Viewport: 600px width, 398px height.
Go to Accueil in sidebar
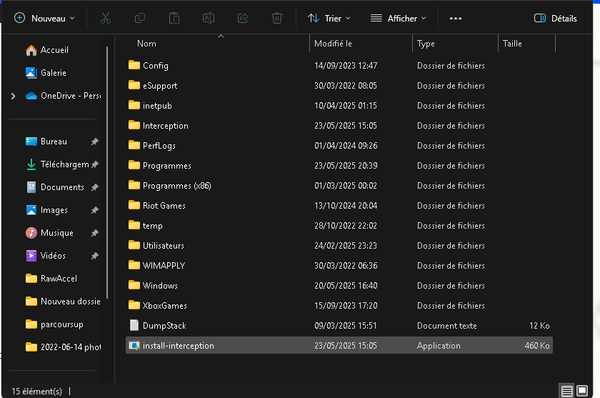pyautogui.click(x=47, y=50)
